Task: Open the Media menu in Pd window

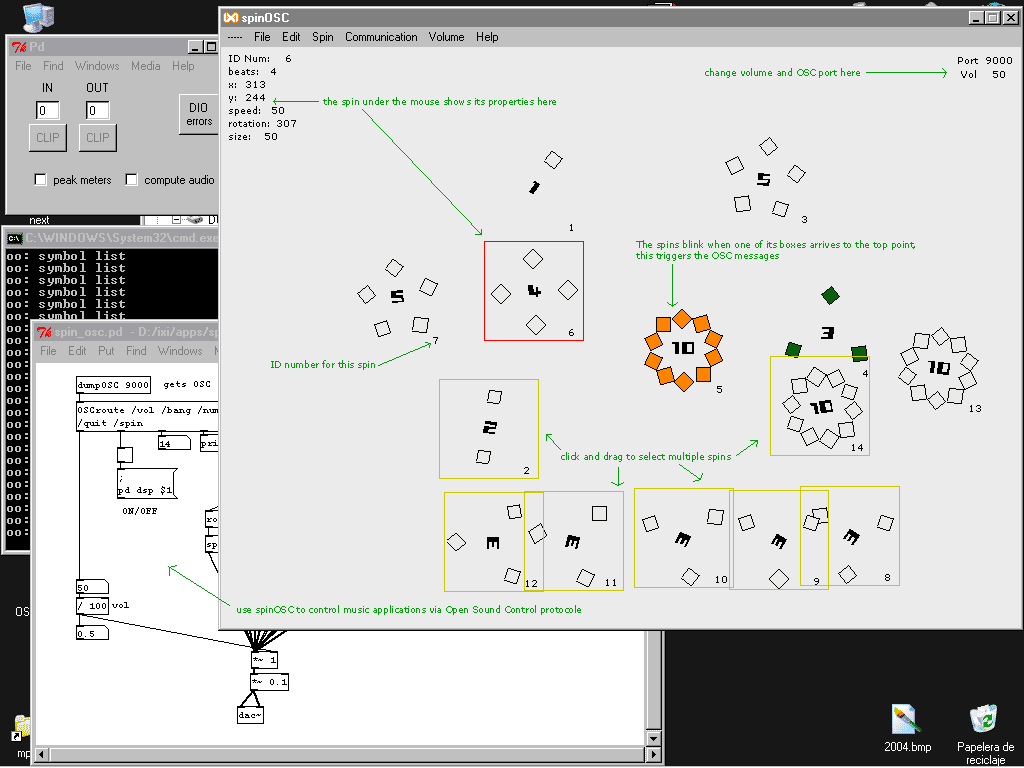Action: click(x=146, y=66)
